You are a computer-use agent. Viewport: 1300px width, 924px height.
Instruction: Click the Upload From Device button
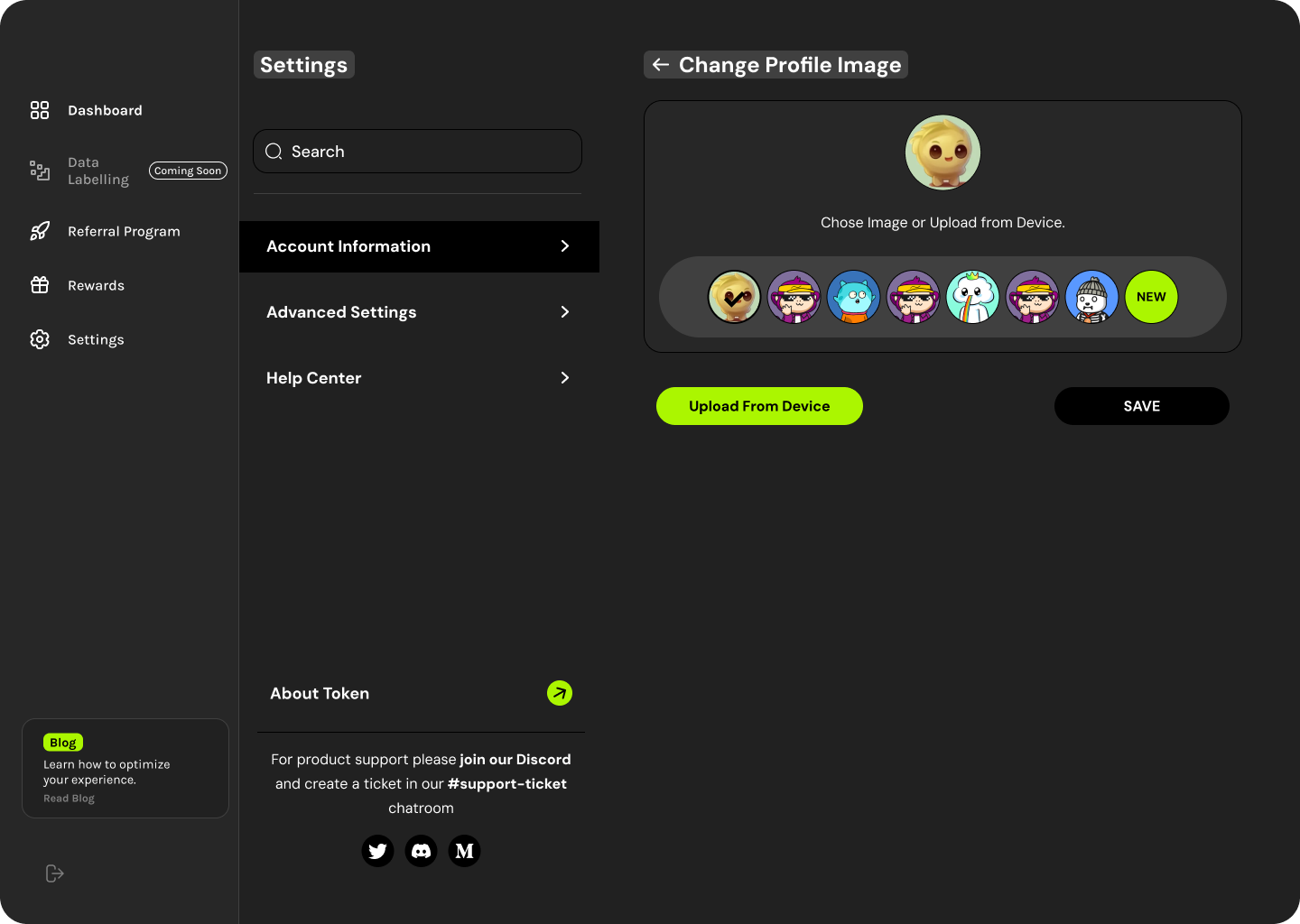(759, 406)
